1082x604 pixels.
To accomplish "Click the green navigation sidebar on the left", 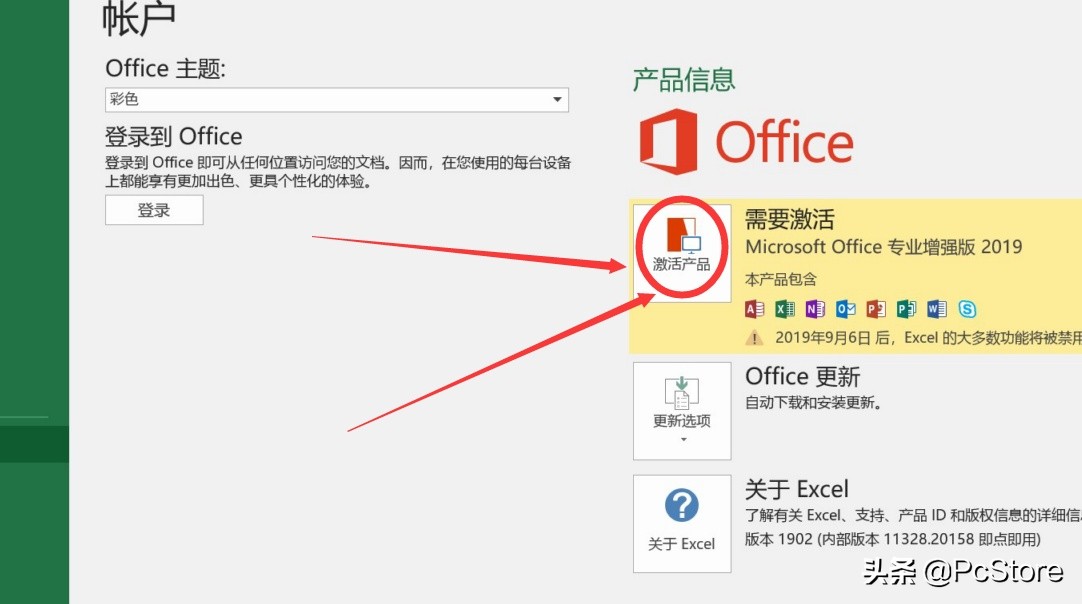I will [34, 300].
